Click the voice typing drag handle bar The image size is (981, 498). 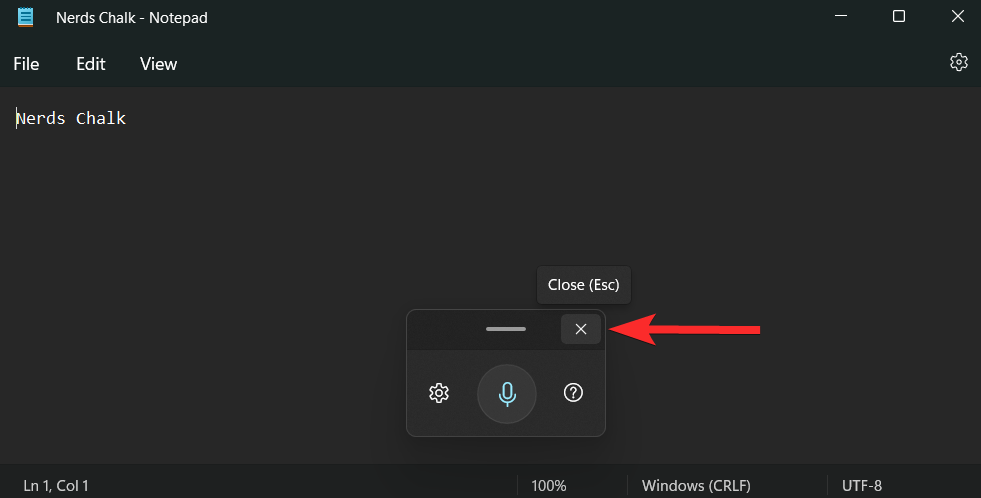click(506, 329)
